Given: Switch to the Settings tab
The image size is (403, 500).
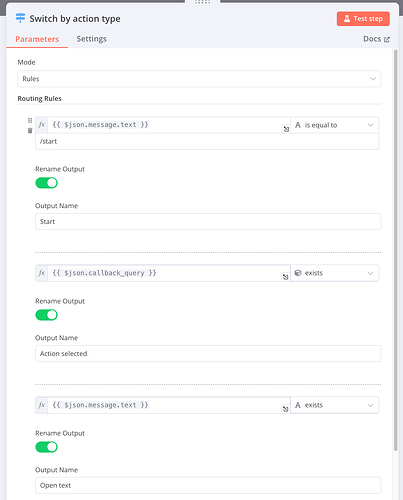Looking at the screenshot, I should (92, 39).
